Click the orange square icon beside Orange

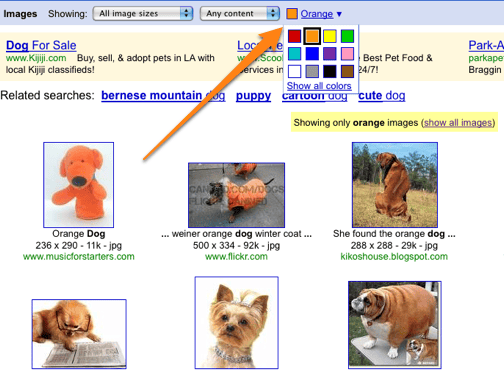coord(292,14)
